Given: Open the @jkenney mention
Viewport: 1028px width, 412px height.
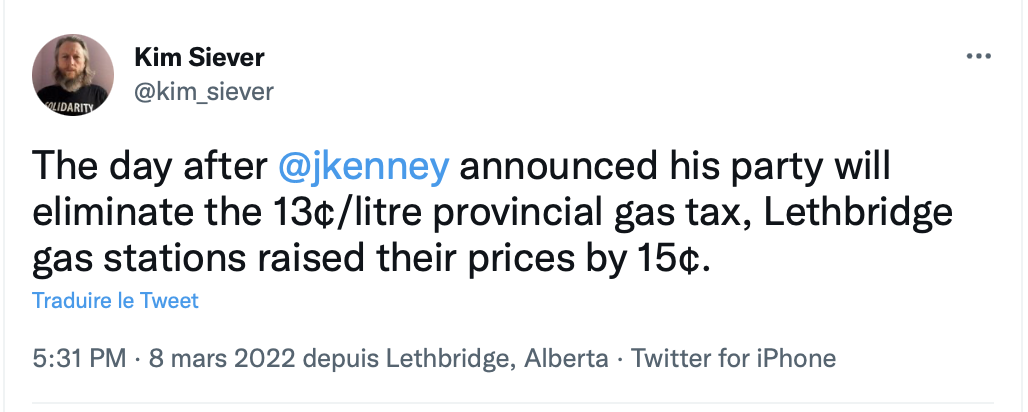Looking at the screenshot, I should [x=364, y=169].
